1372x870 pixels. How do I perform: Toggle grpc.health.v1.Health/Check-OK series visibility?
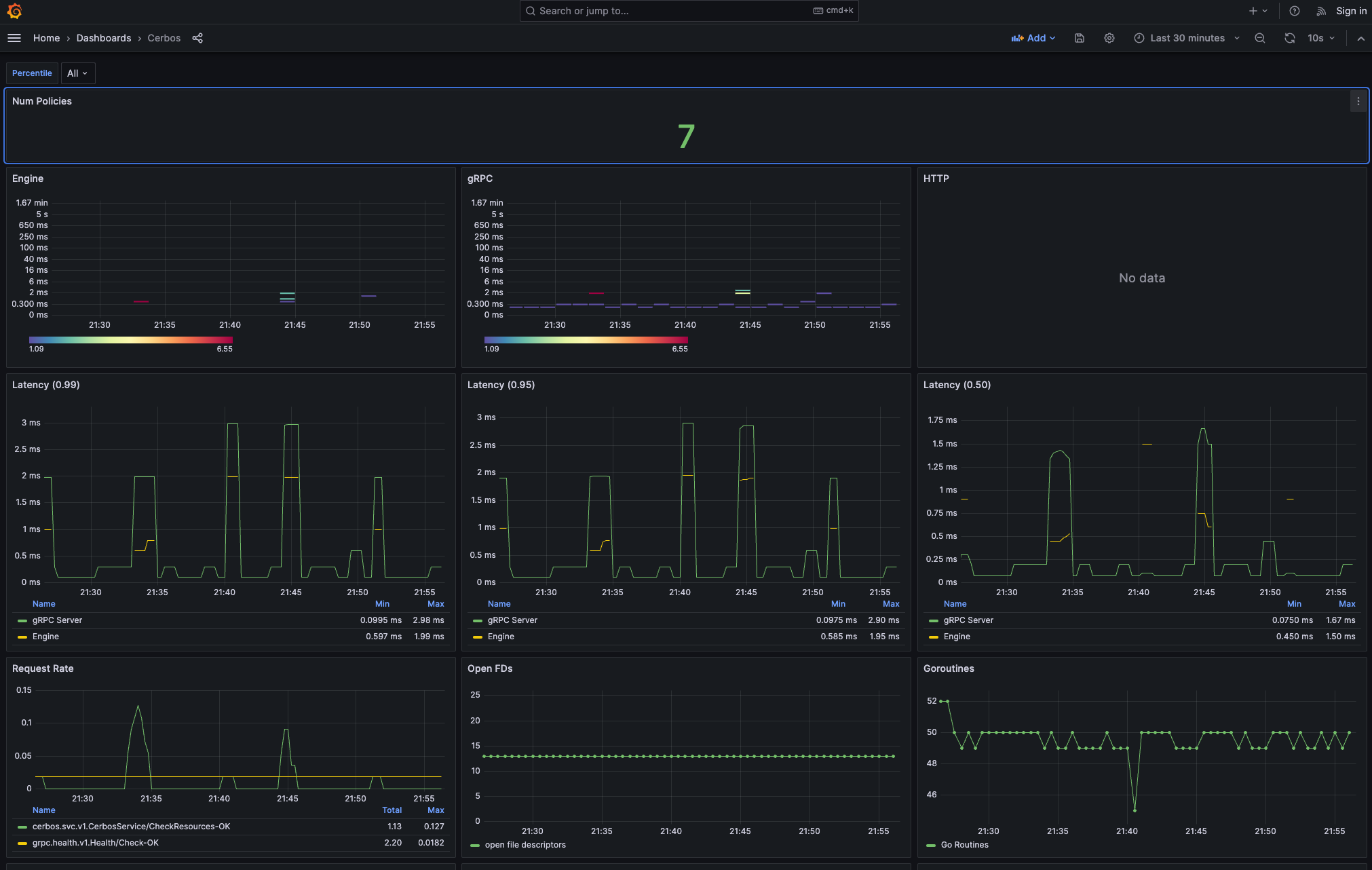tap(96, 843)
